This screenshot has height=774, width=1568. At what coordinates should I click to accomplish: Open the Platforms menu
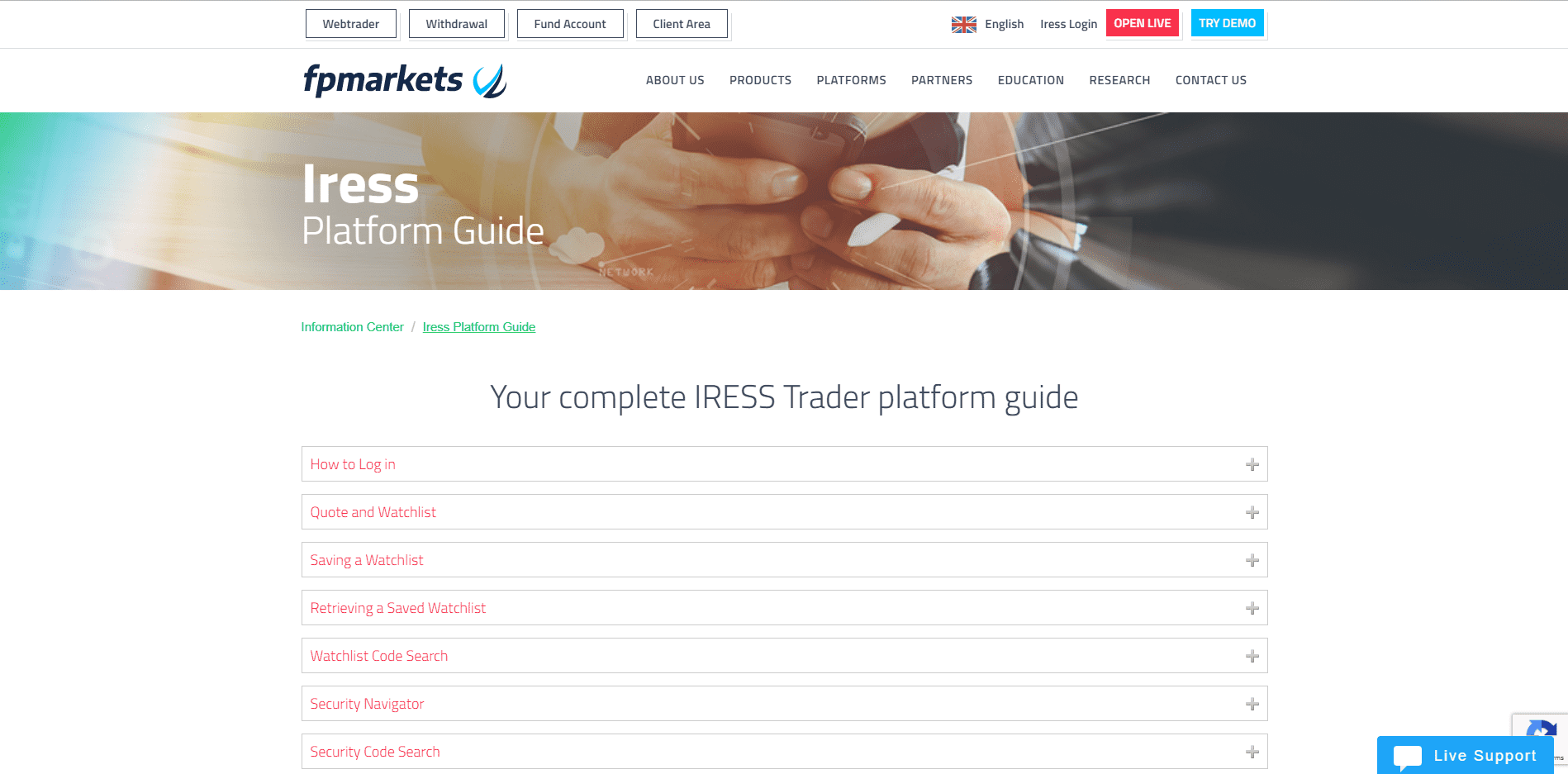(x=851, y=80)
